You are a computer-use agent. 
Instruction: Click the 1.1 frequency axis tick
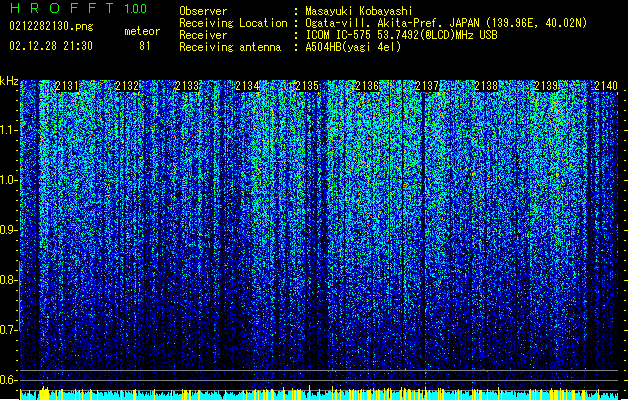tap(9, 130)
